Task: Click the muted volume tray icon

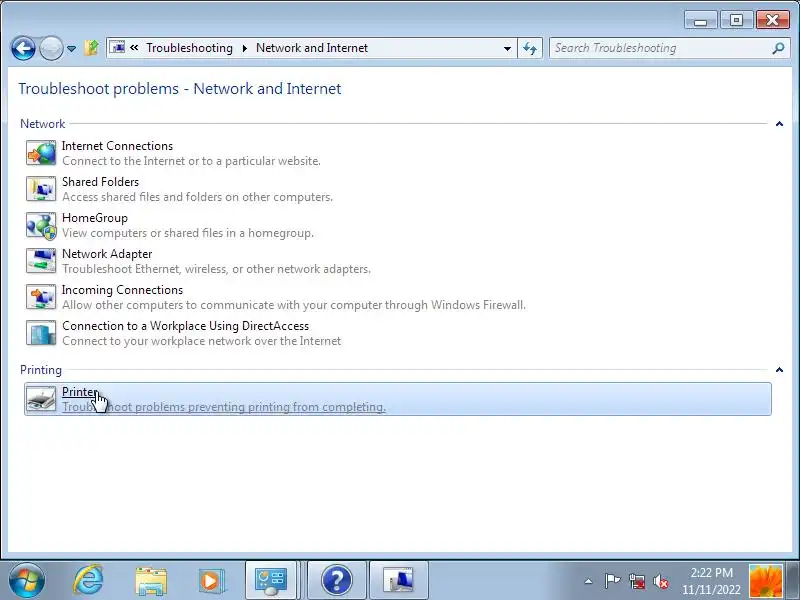Action: pos(661,581)
